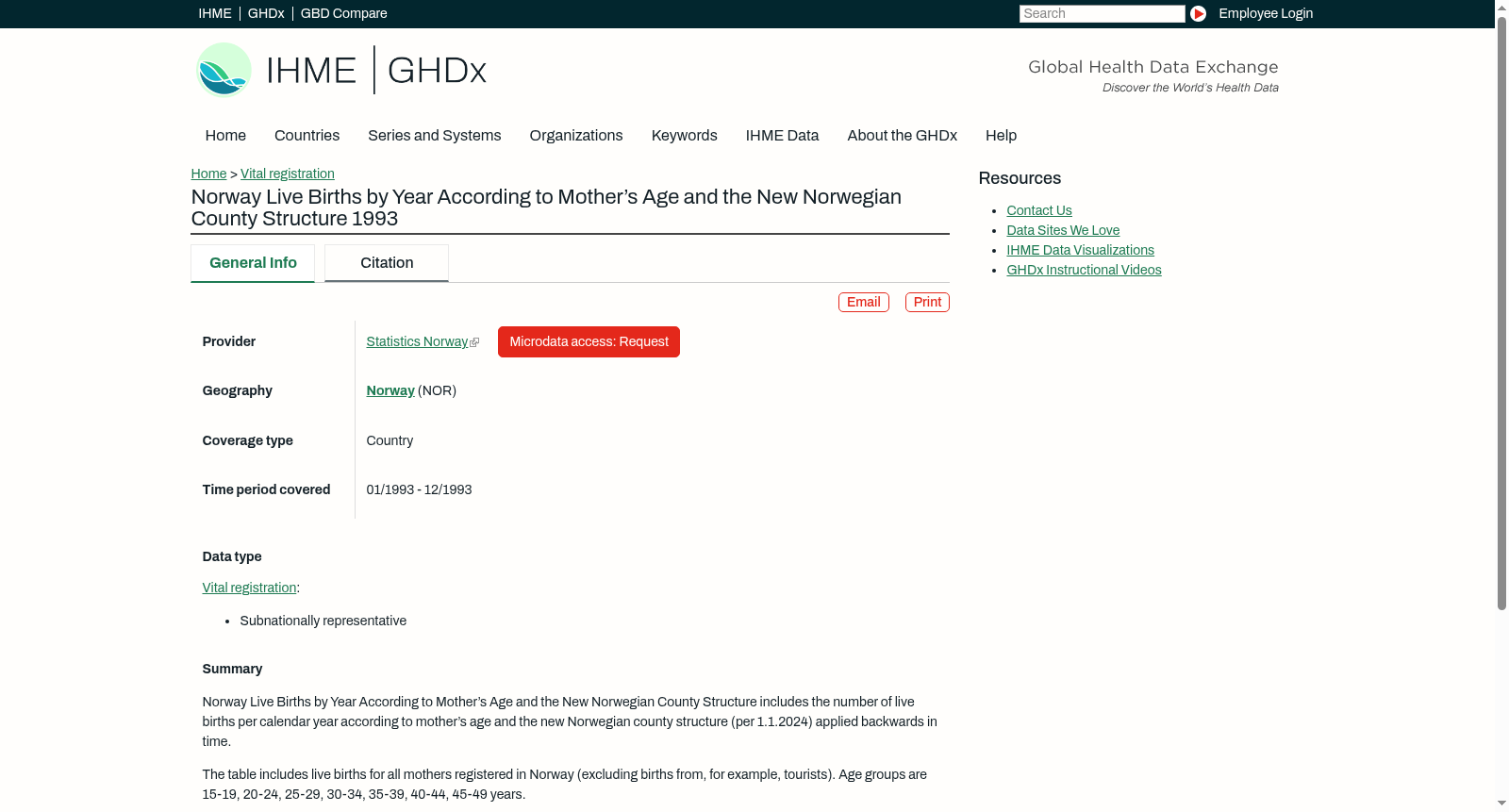Viewport: 1509px width, 812px height.
Task: Open GBD Compare in top bar
Action: point(344,13)
